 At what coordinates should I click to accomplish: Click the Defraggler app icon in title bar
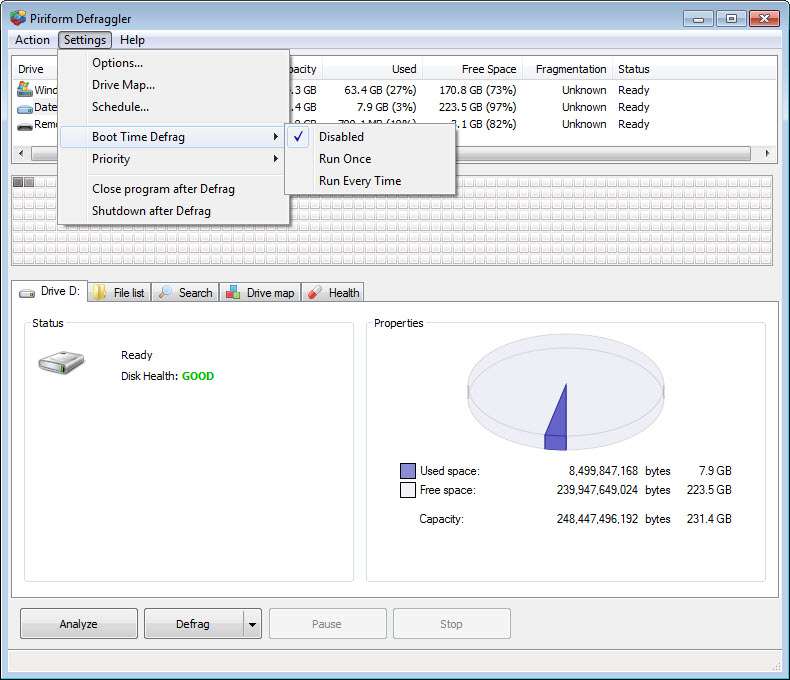(18, 18)
